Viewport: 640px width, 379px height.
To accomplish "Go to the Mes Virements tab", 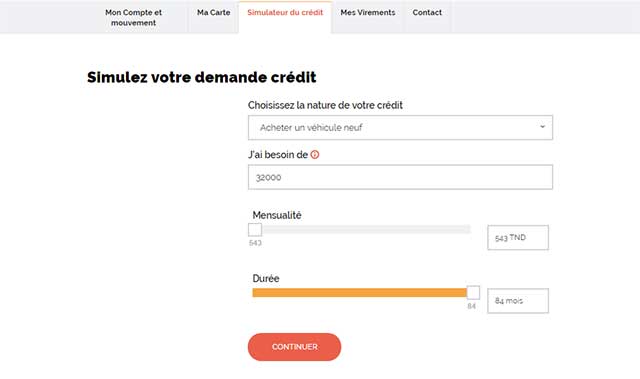I will click(x=368, y=13).
